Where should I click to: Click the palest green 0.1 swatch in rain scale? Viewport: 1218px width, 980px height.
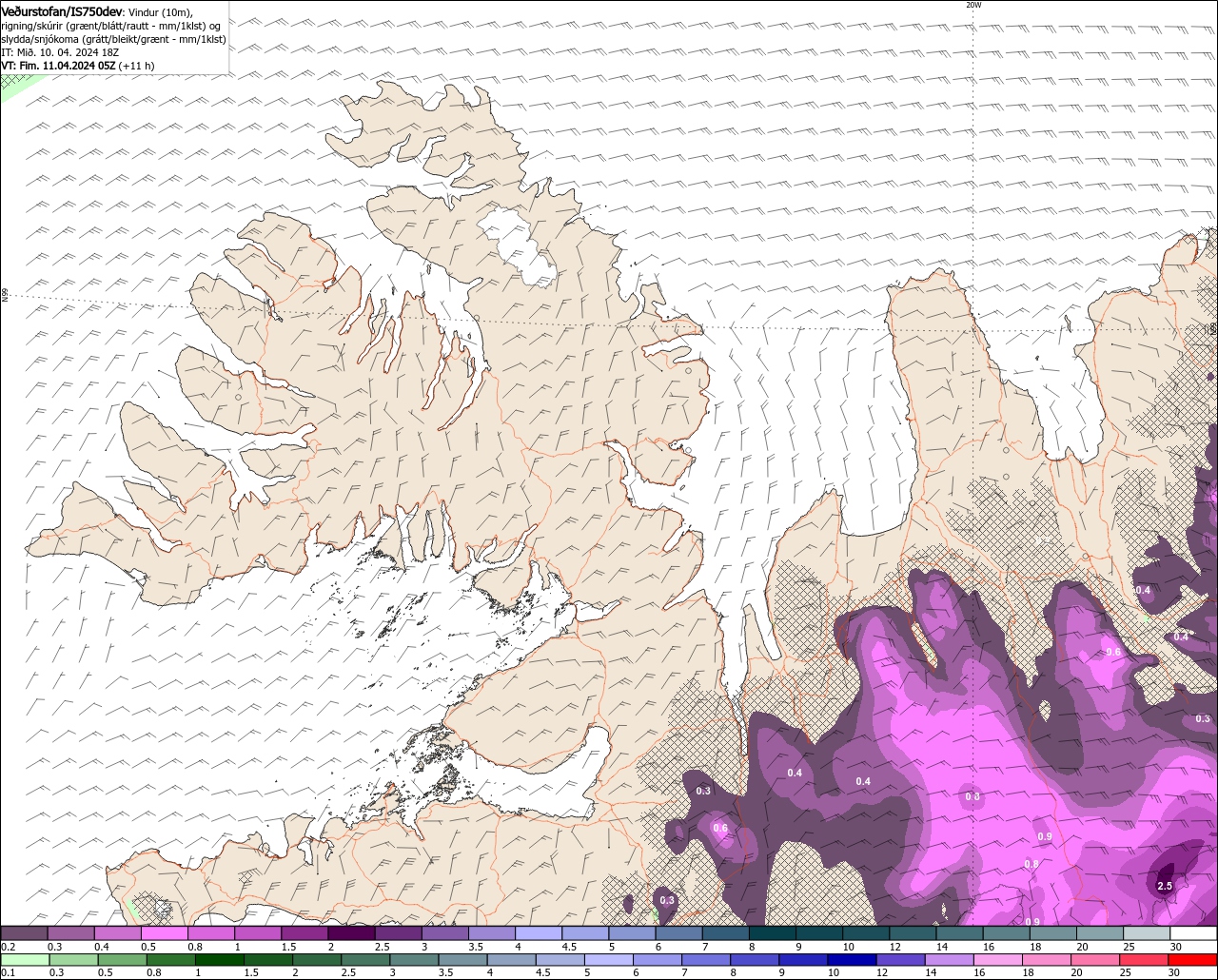tap(25, 960)
